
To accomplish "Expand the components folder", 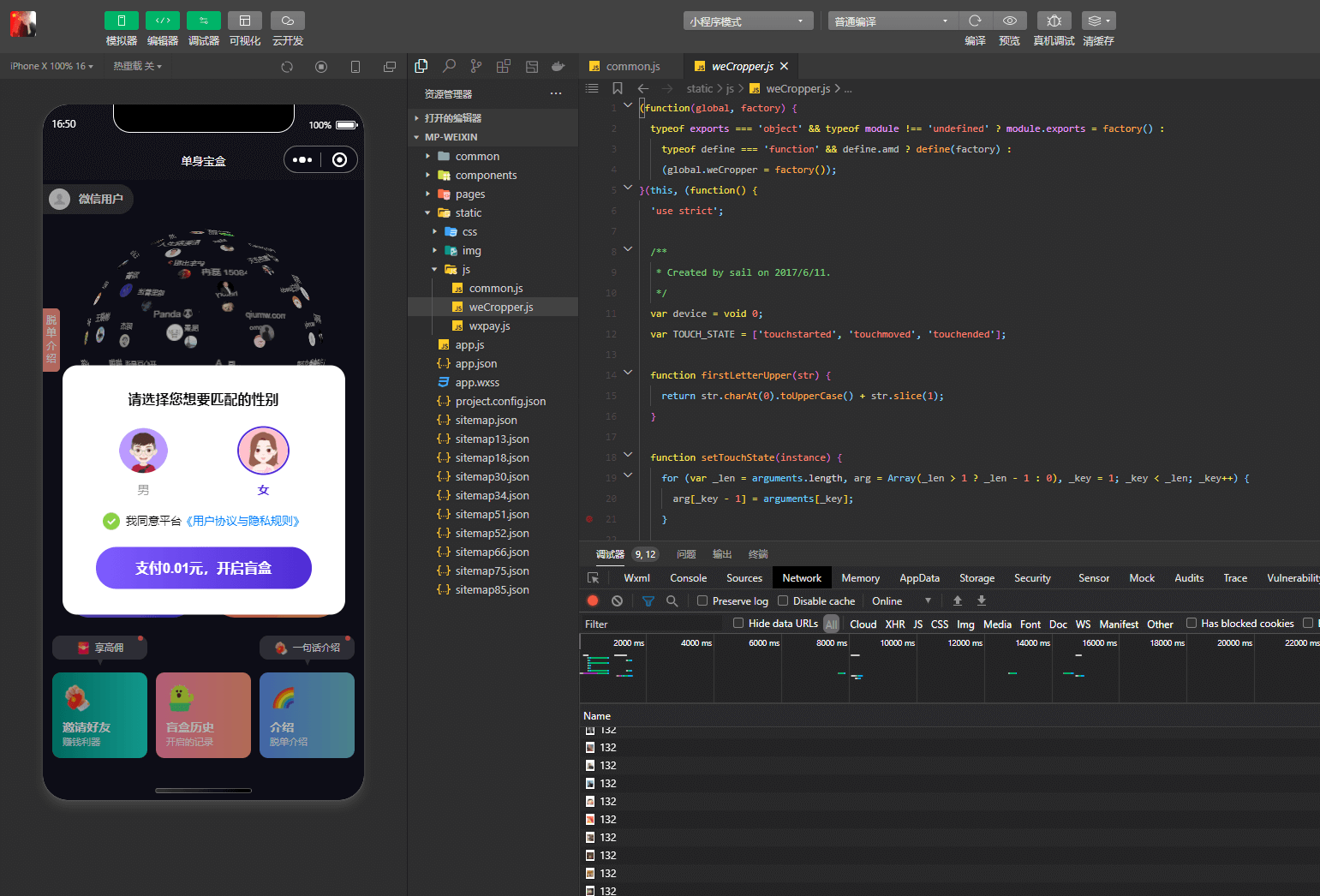I will click(x=486, y=176).
